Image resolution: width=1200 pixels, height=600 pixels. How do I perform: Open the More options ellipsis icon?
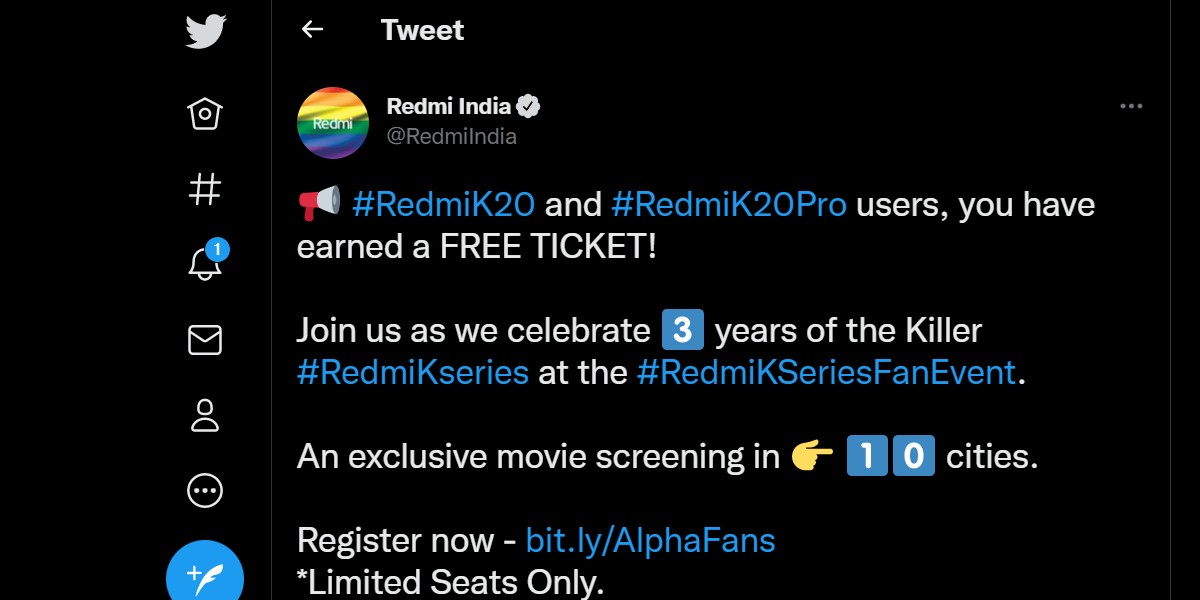[x=204, y=490]
